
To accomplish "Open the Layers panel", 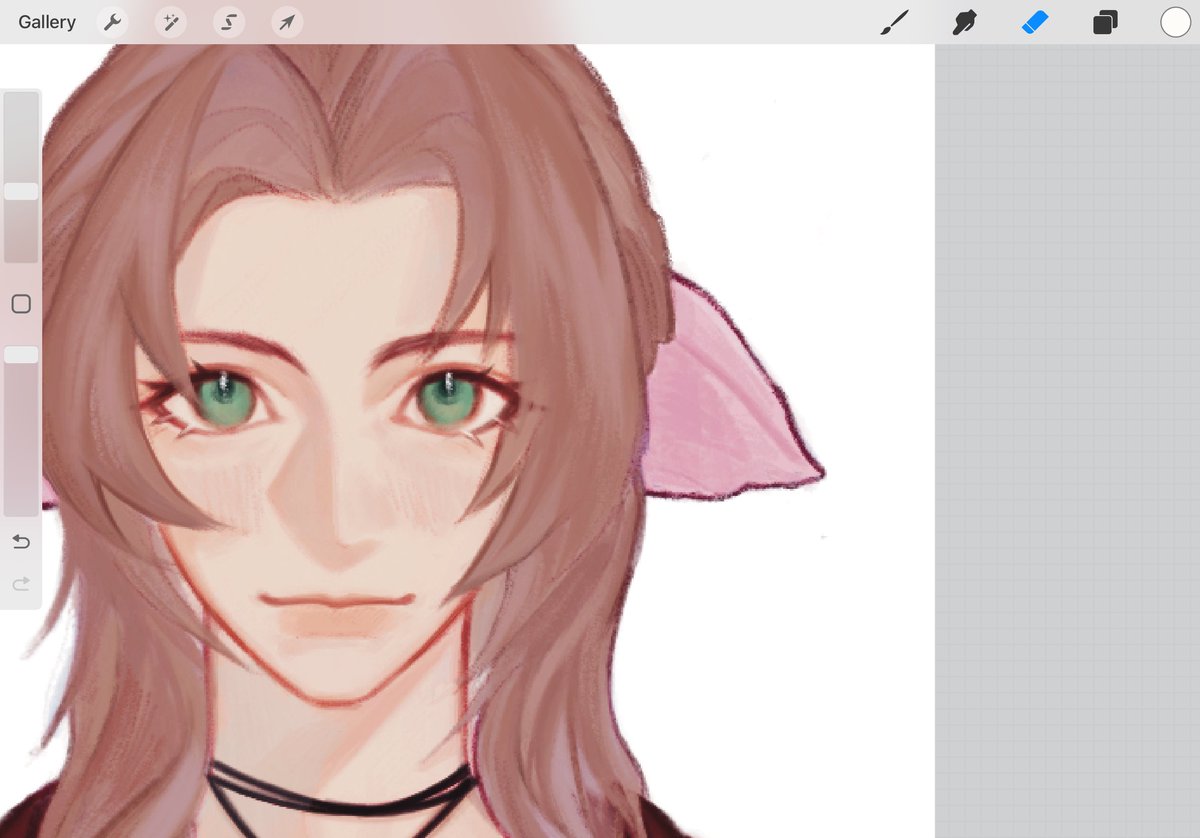I will click(x=1105, y=22).
